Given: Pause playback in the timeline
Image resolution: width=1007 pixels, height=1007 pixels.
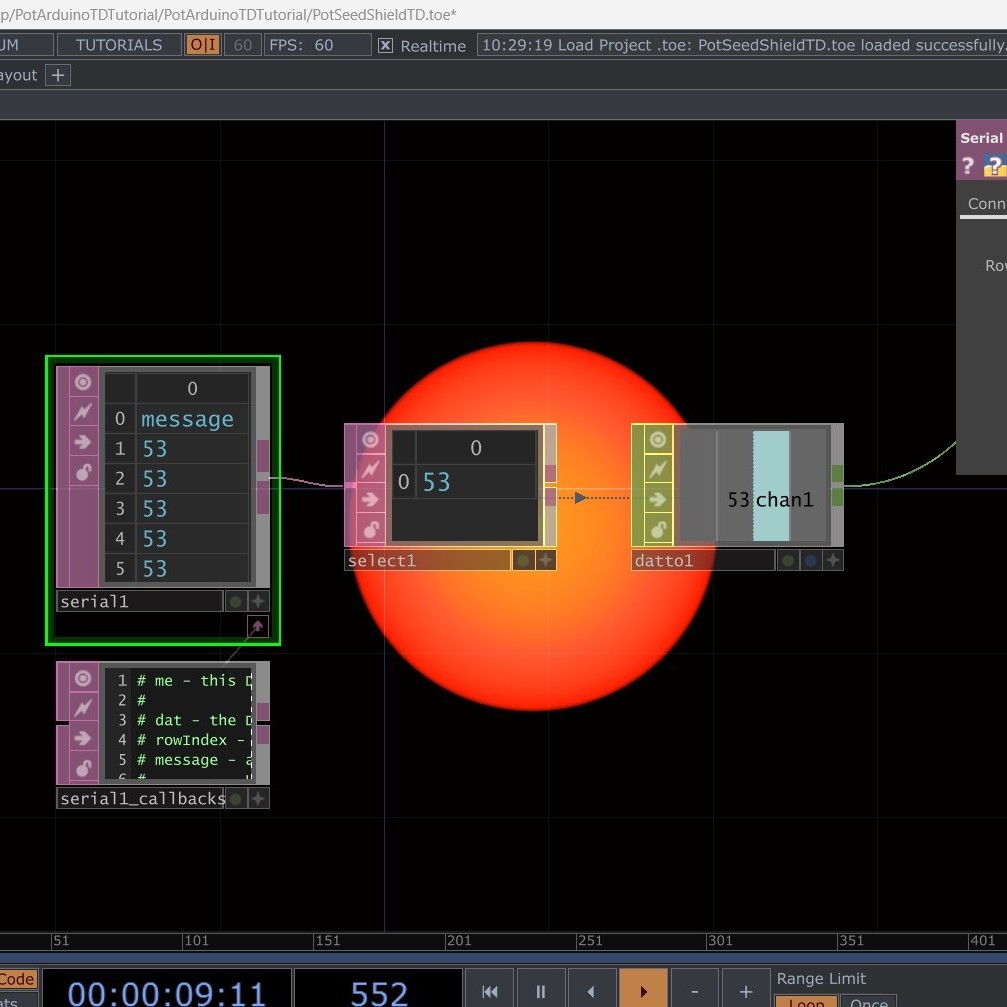Looking at the screenshot, I should pyautogui.click(x=540, y=991).
